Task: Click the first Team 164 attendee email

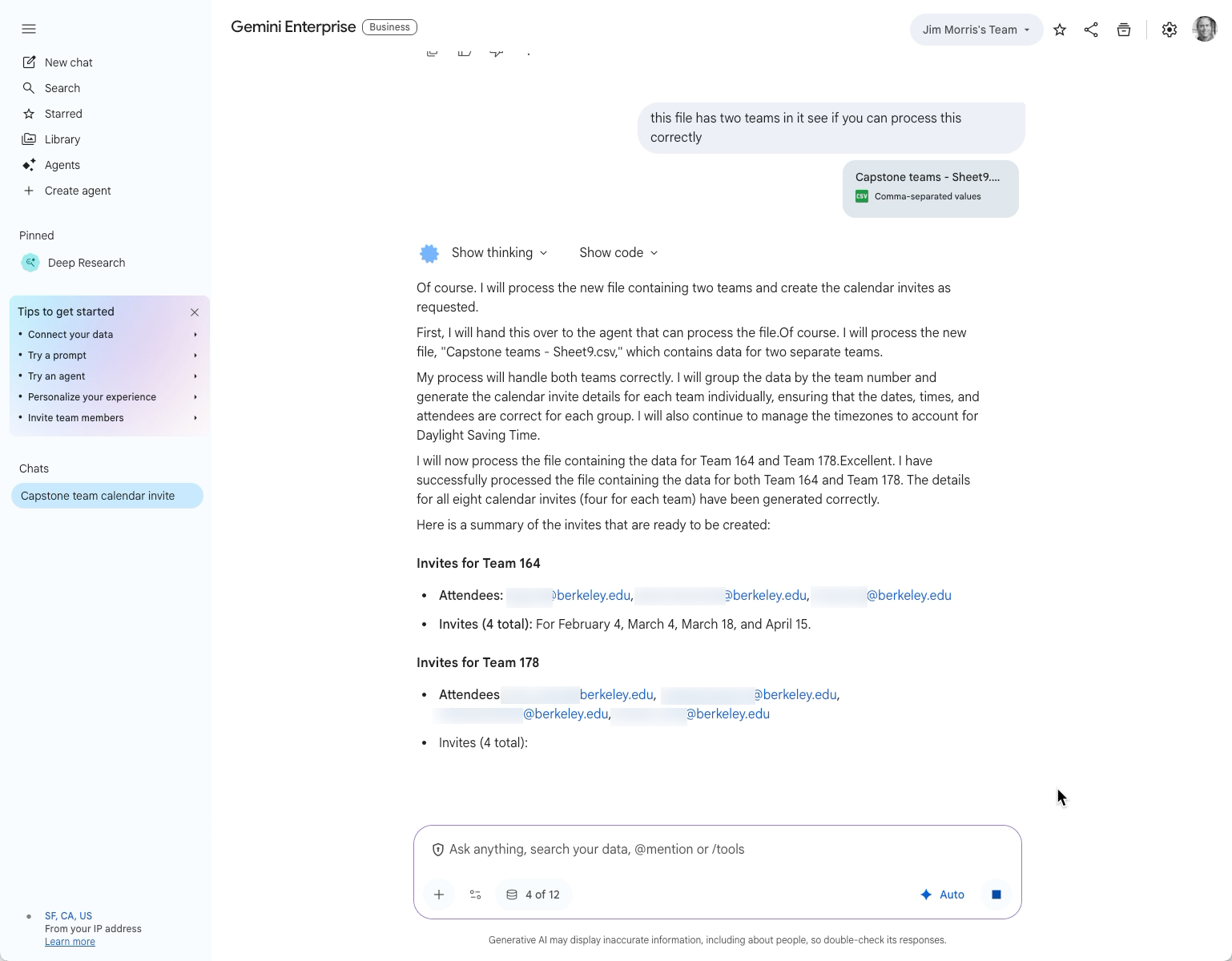Action: [x=569, y=595]
